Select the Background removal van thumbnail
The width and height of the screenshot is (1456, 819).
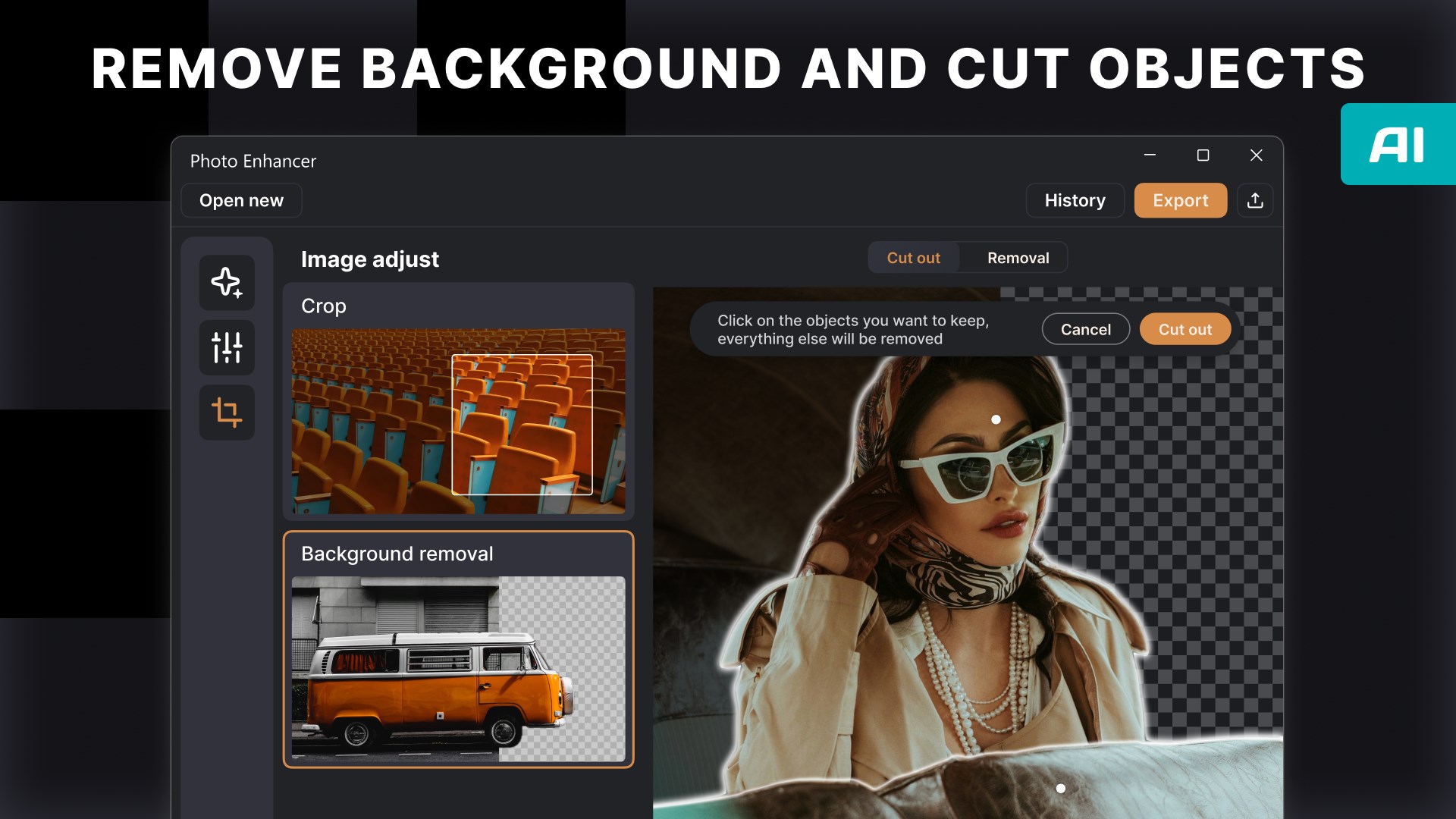click(x=458, y=668)
